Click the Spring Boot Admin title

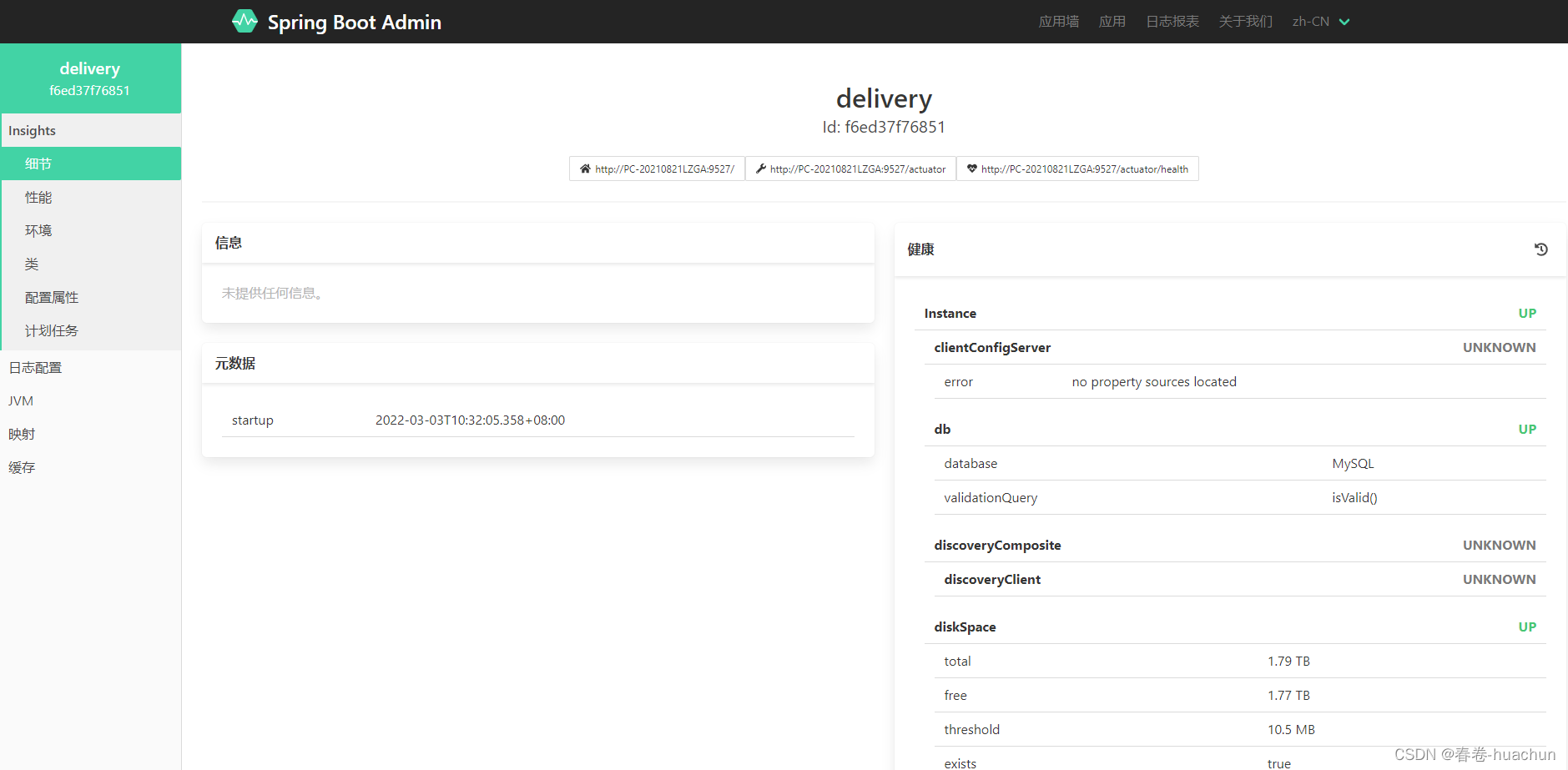(354, 23)
